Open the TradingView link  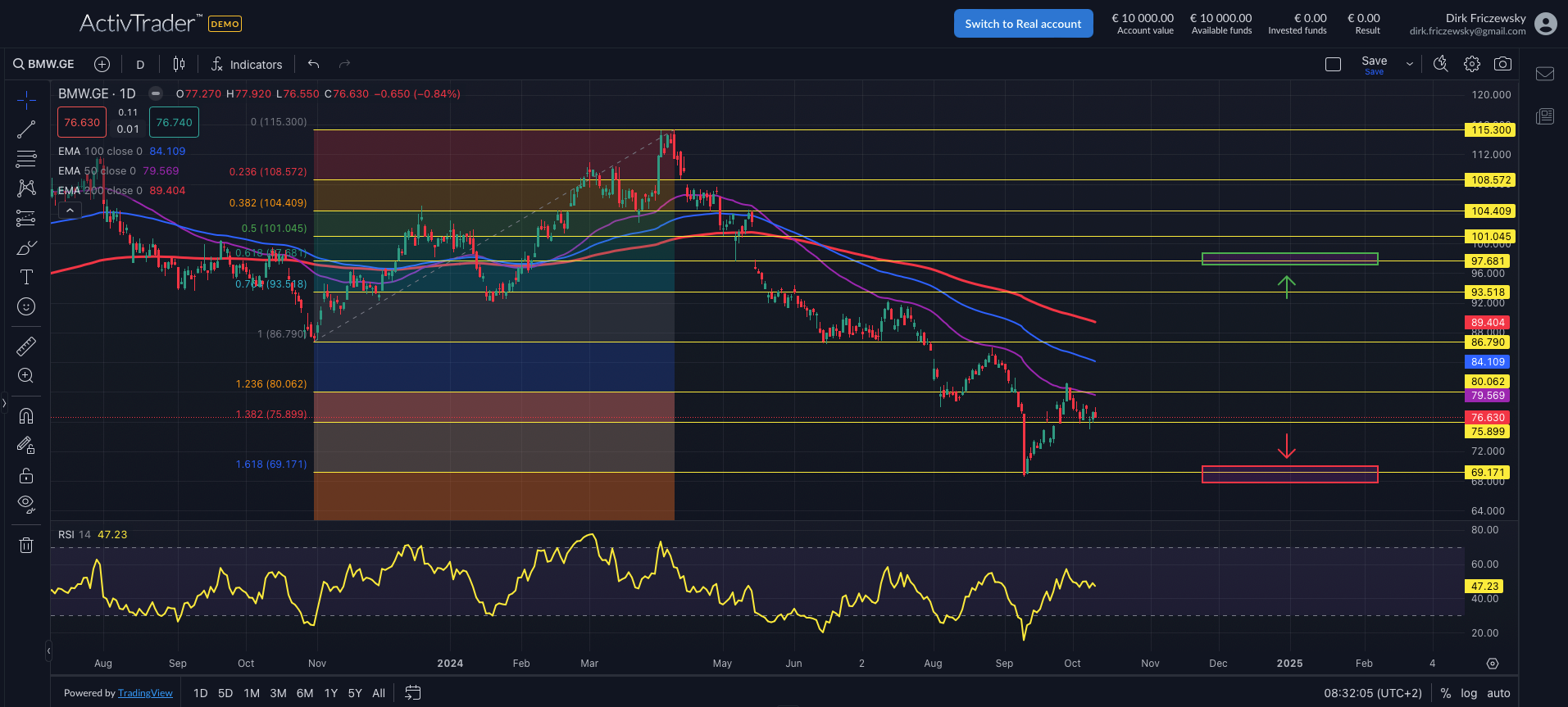coord(145,693)
